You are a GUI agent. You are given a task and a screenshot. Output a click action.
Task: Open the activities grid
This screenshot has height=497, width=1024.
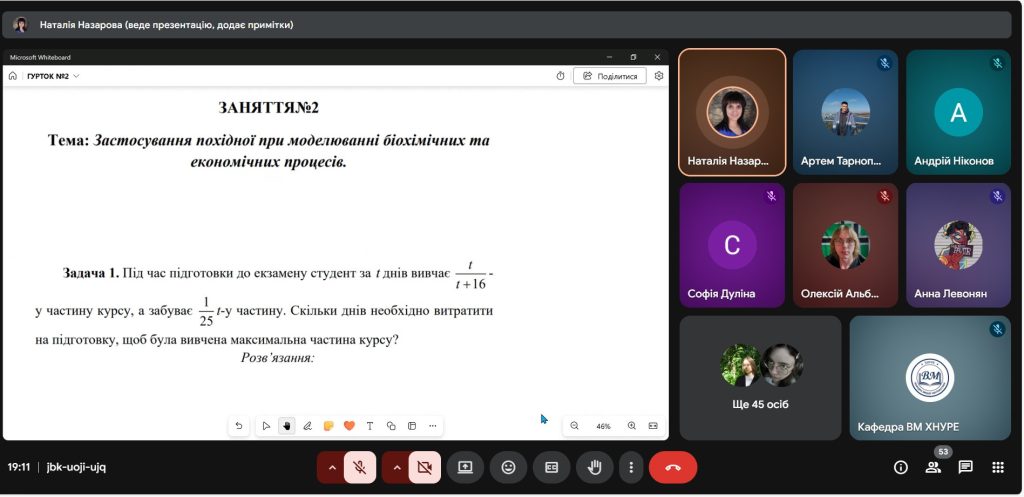point(997,468)
